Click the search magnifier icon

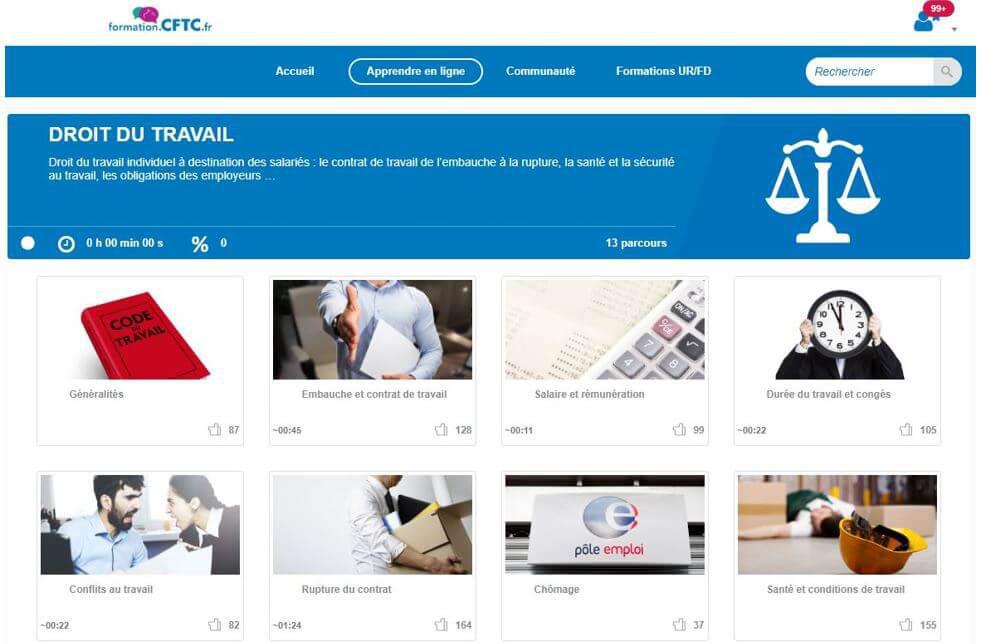[947, 71]
